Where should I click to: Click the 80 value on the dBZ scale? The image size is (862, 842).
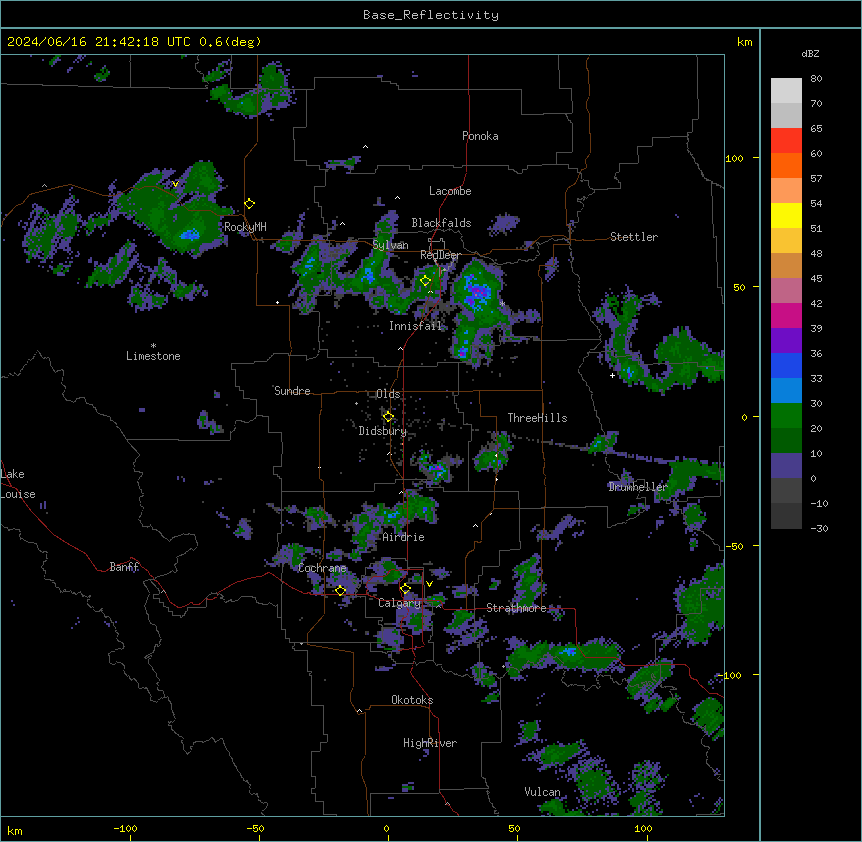pos(816,79)
